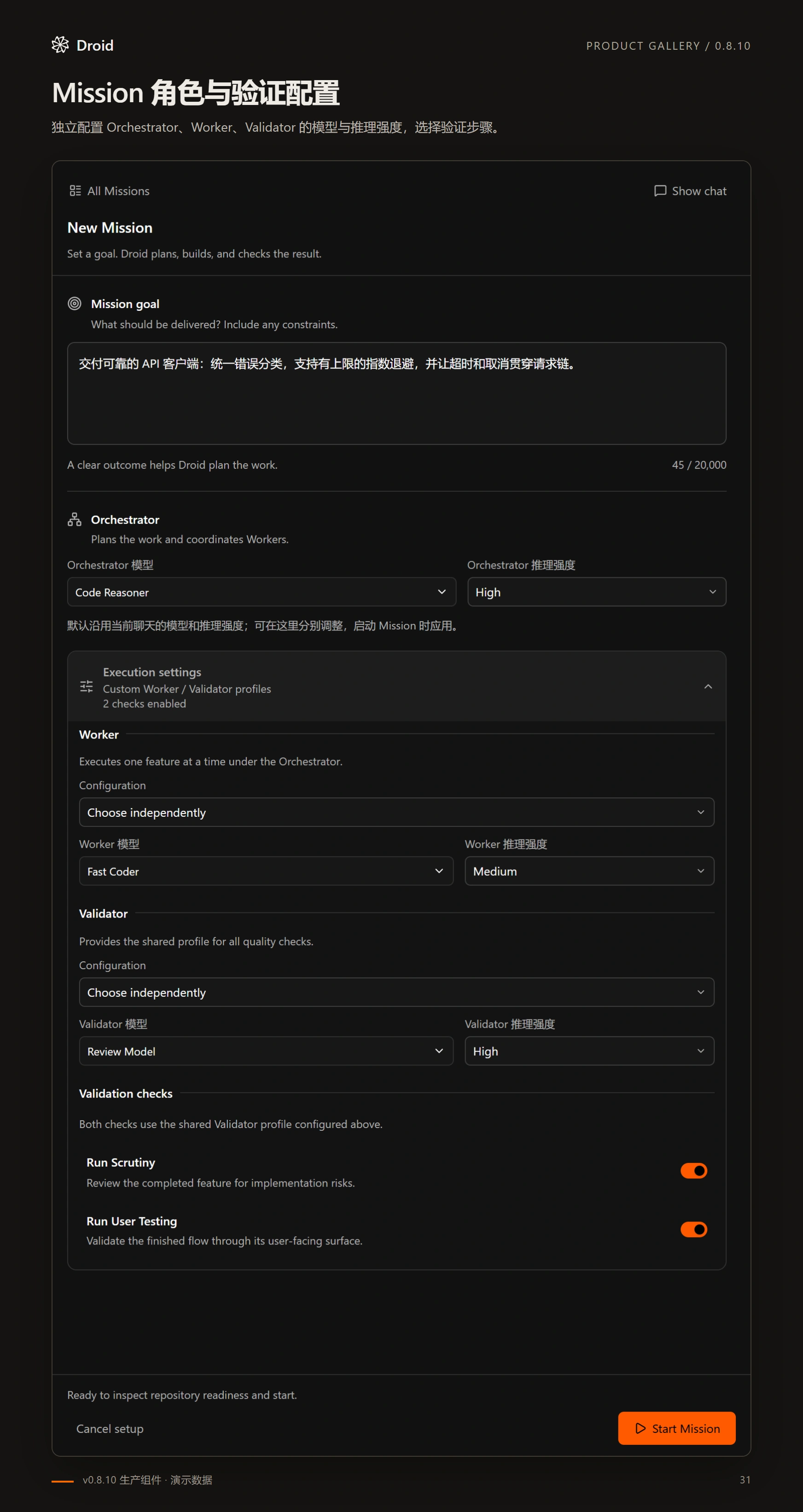Click Cancel setup
Screen dimensions: 803x1512
[110, 1429]
